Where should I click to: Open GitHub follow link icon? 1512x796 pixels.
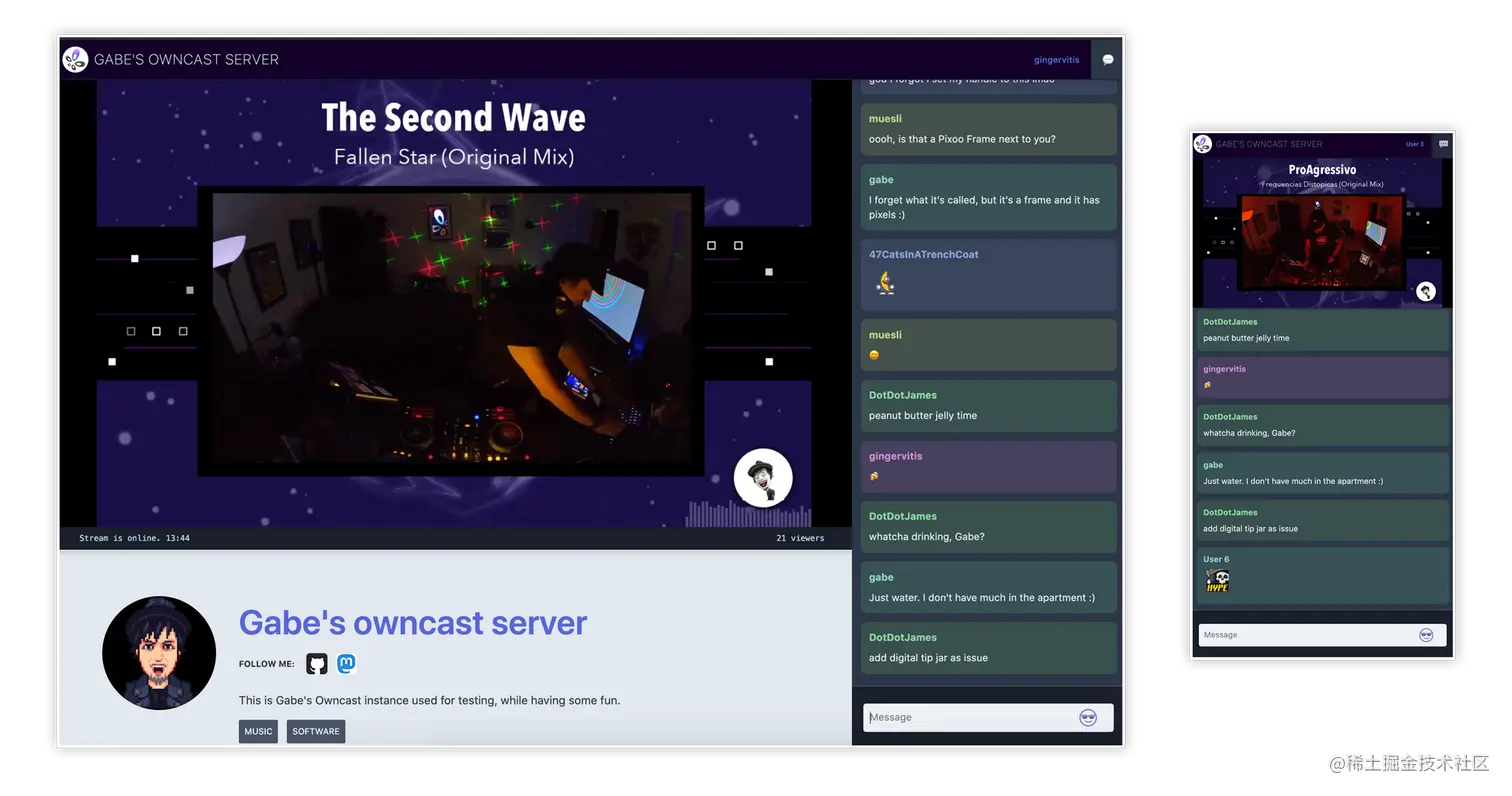316,664
